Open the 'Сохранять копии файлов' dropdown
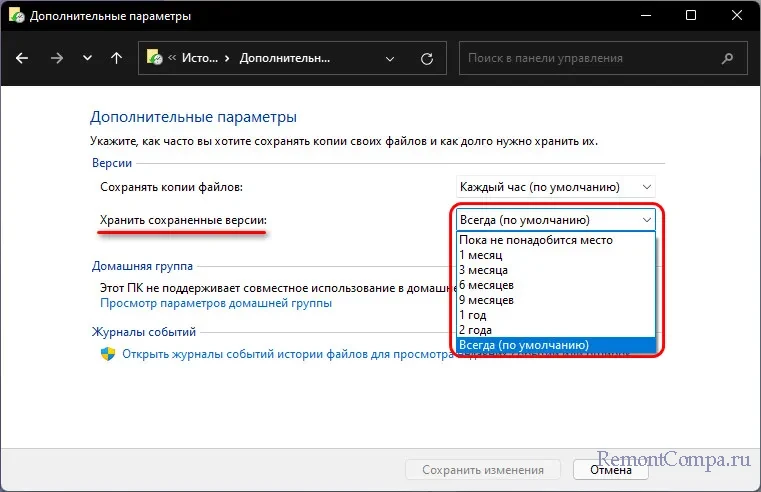Screen dimensions: 761x492 (555, 187)
